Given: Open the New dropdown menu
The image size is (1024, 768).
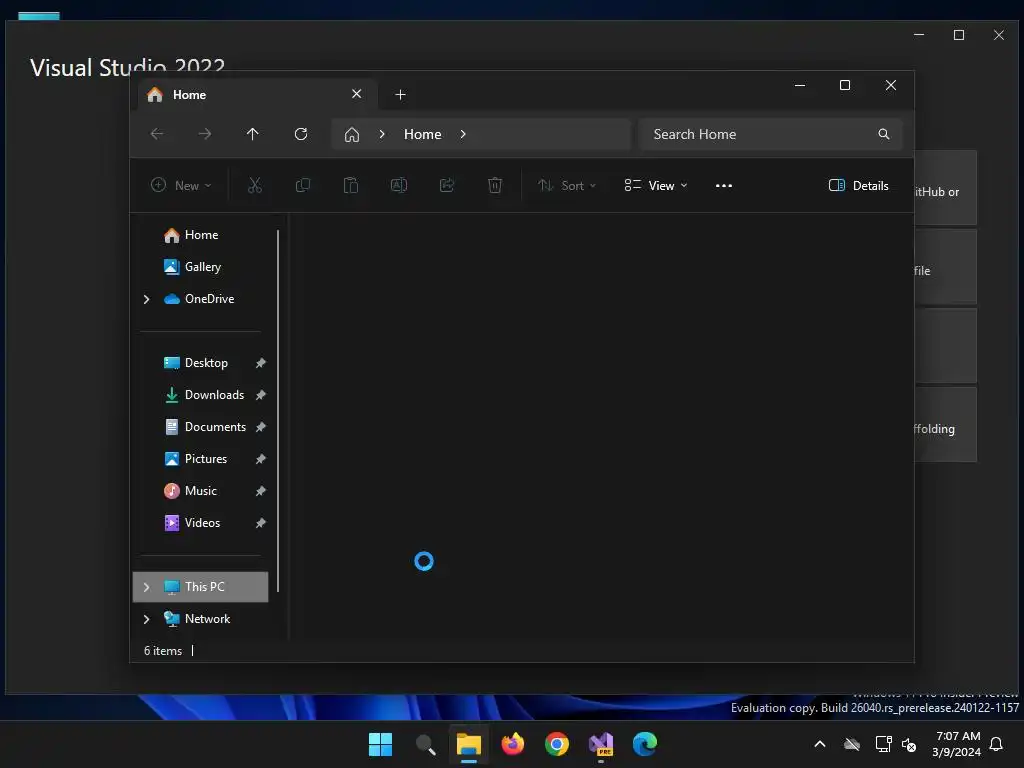Looking at the screenshot, I should pos(181,185).
